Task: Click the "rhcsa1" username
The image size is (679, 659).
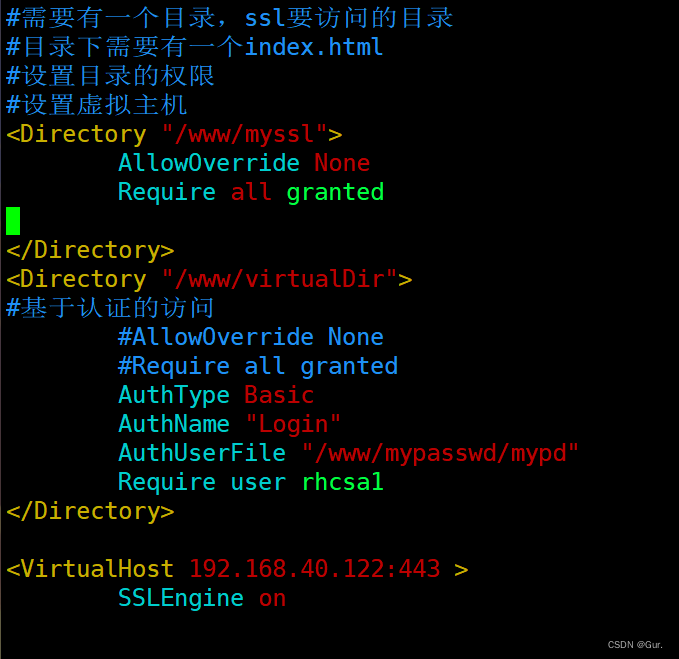Action: click(x=342, y=482)
